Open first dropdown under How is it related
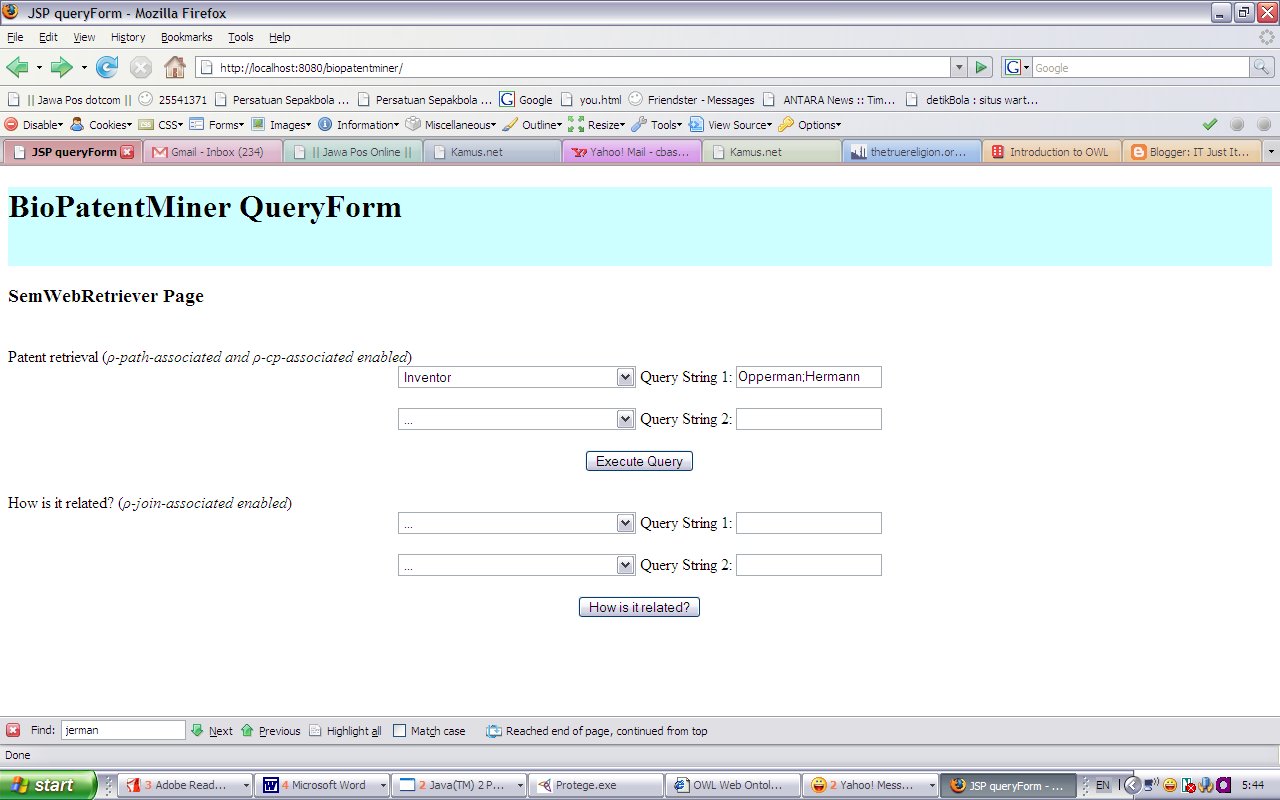This screenshot has width=1280, height=800. pyautogui.click(x=516, y=523)
